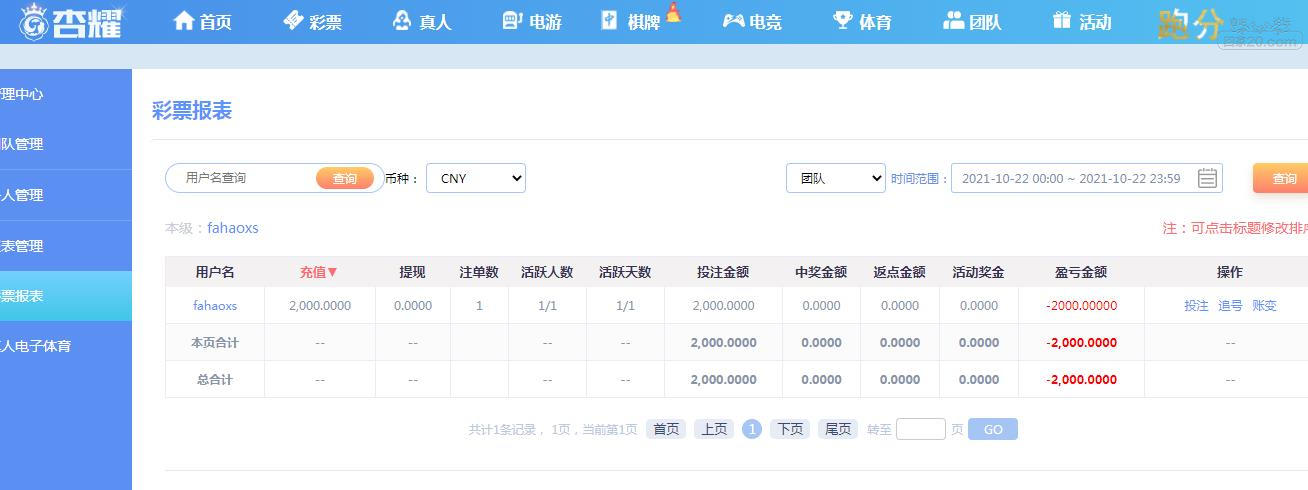This screenshot has width=1308, height=490.
Task: Sort by the 活动奖金 column header
Action: point(978,272)
